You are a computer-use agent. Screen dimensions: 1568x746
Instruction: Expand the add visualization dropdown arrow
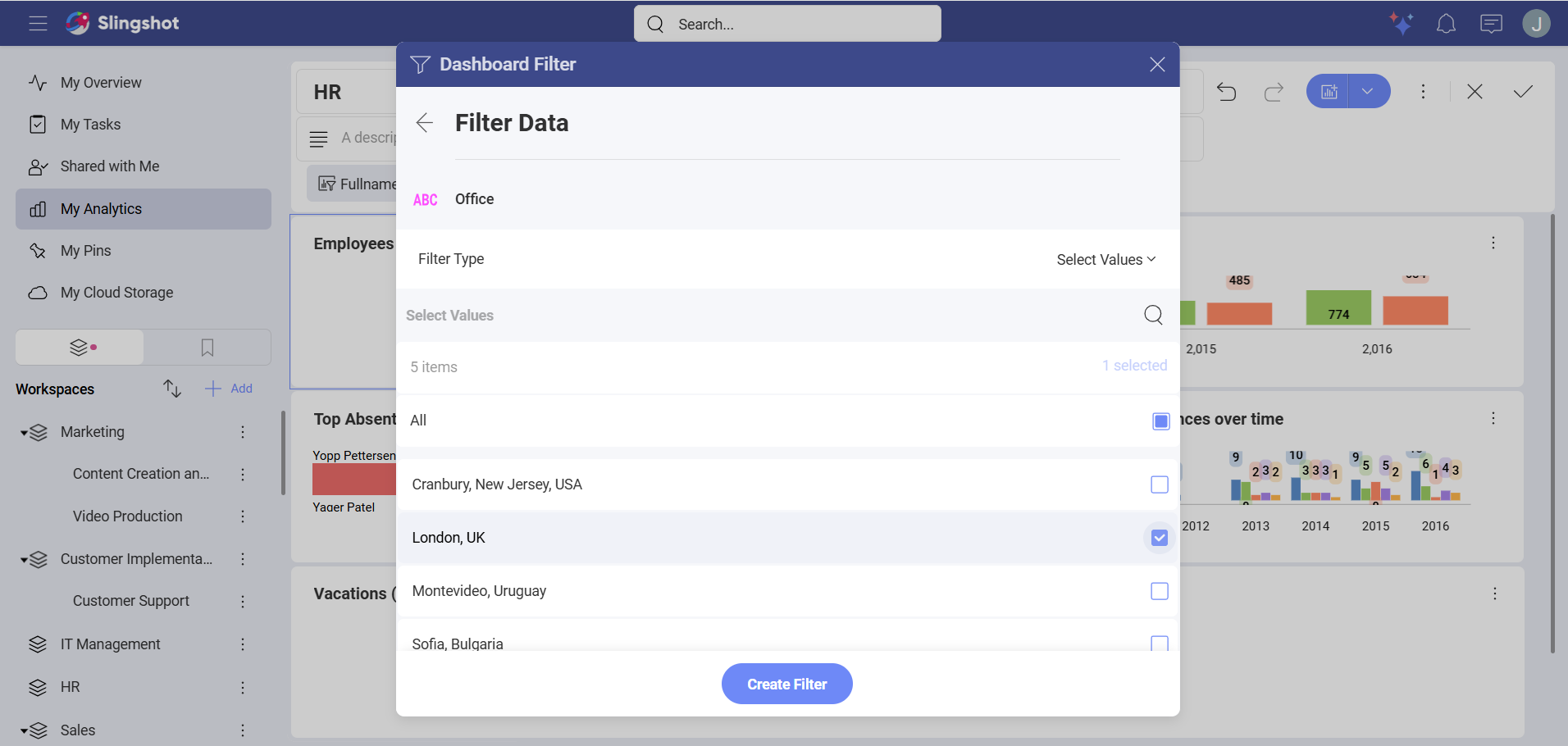click(1368, 91)
